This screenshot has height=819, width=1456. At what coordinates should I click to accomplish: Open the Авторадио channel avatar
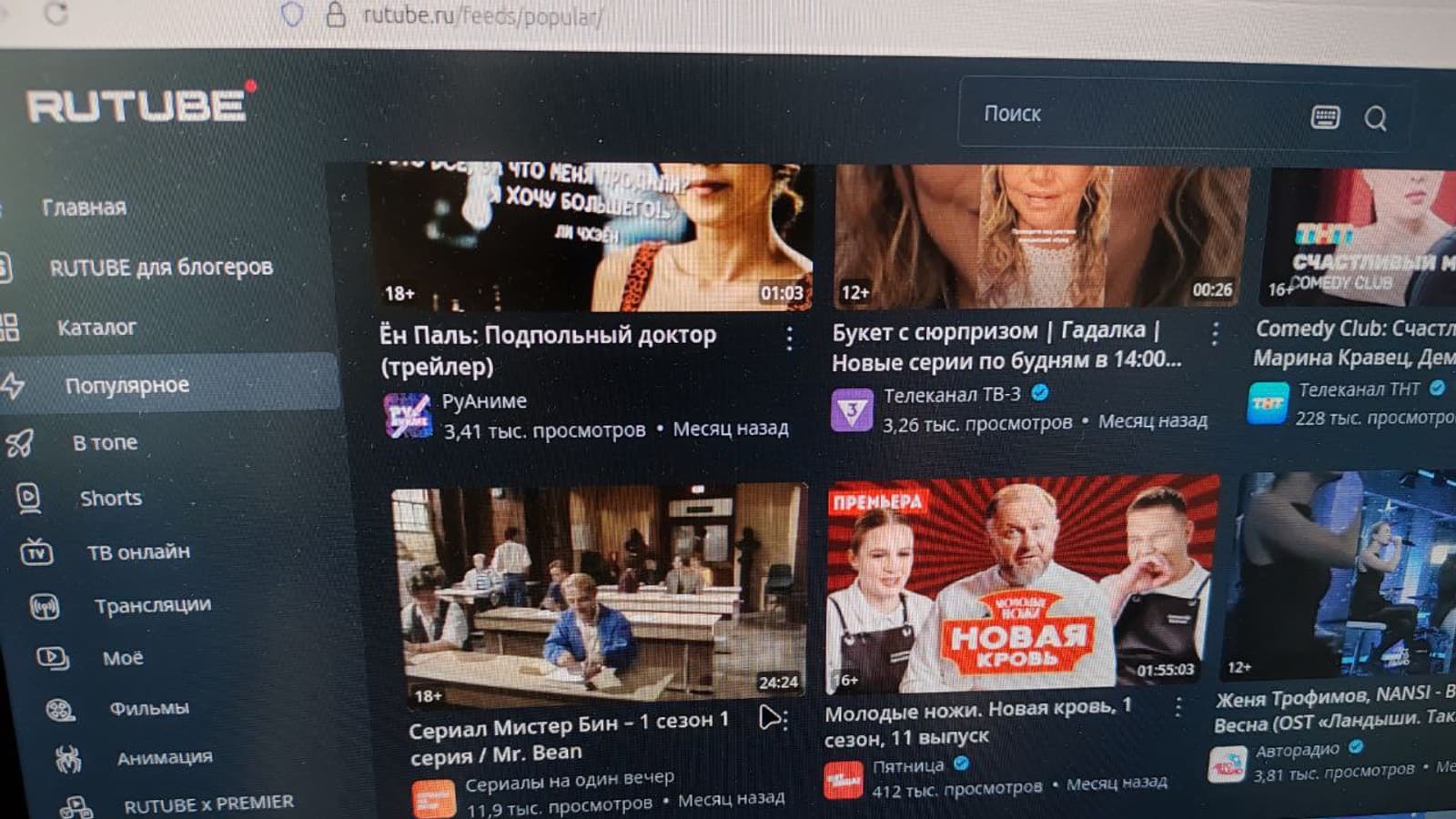pyautogui.click(x=1227, y=763)
